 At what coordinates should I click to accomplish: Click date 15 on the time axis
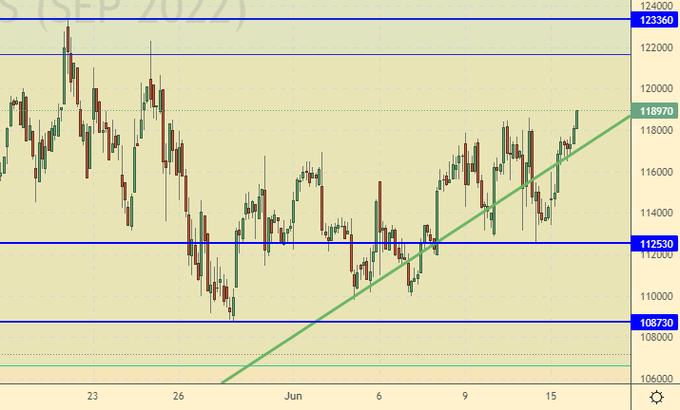point(548,395)
